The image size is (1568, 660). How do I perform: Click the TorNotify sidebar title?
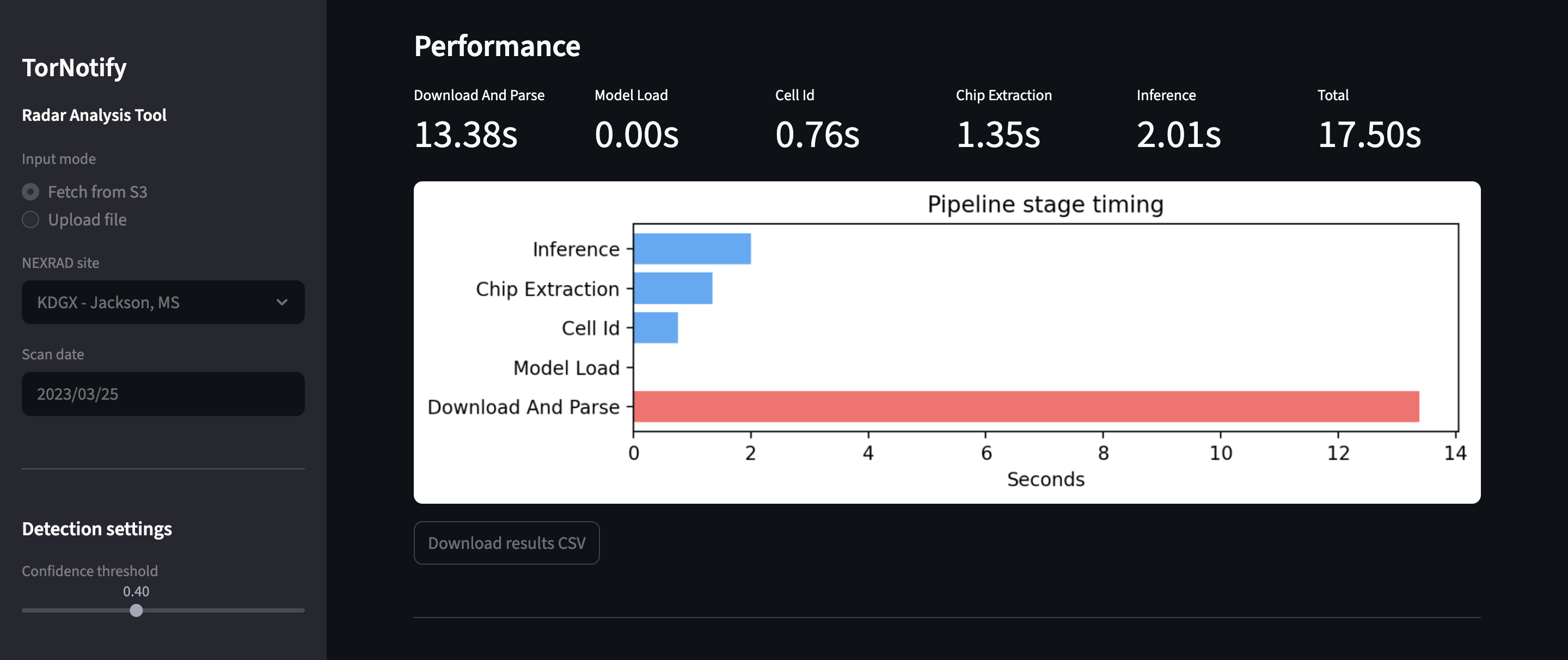pos(74,68)
